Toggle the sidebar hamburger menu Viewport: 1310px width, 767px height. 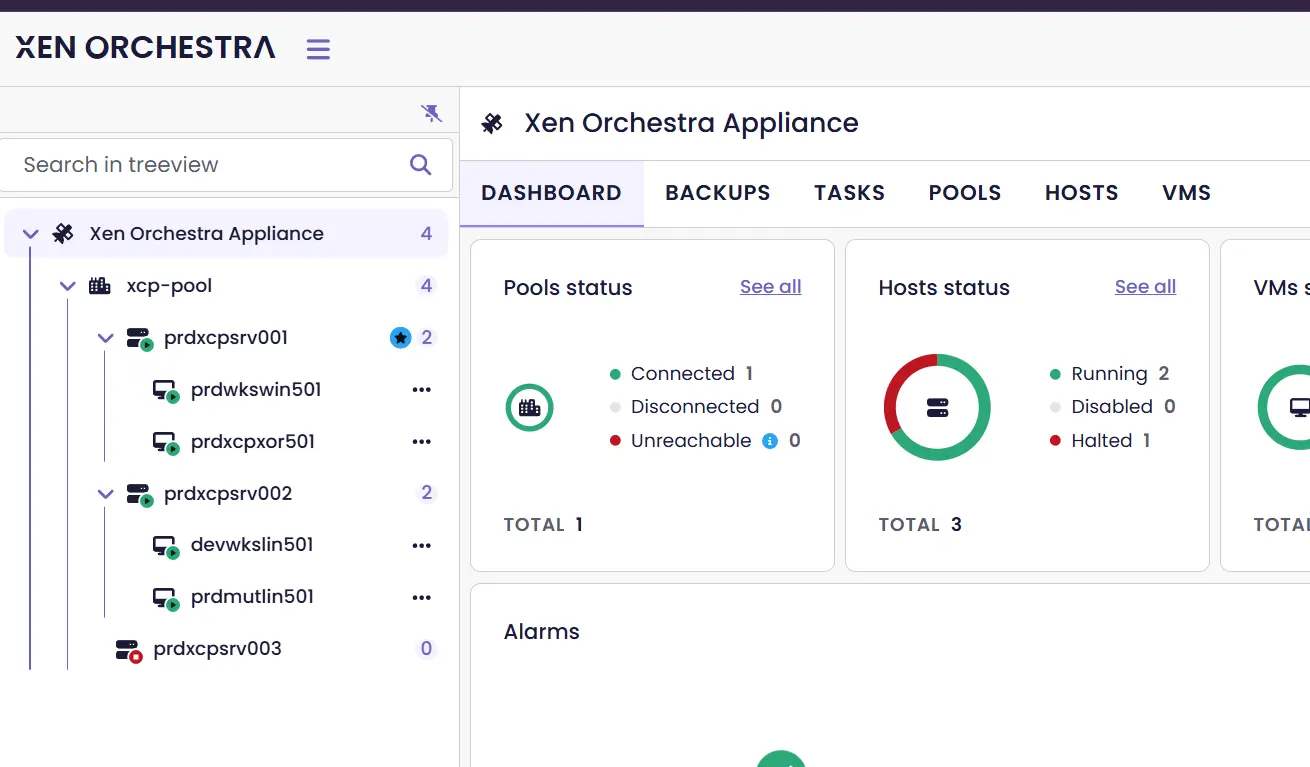318,49
